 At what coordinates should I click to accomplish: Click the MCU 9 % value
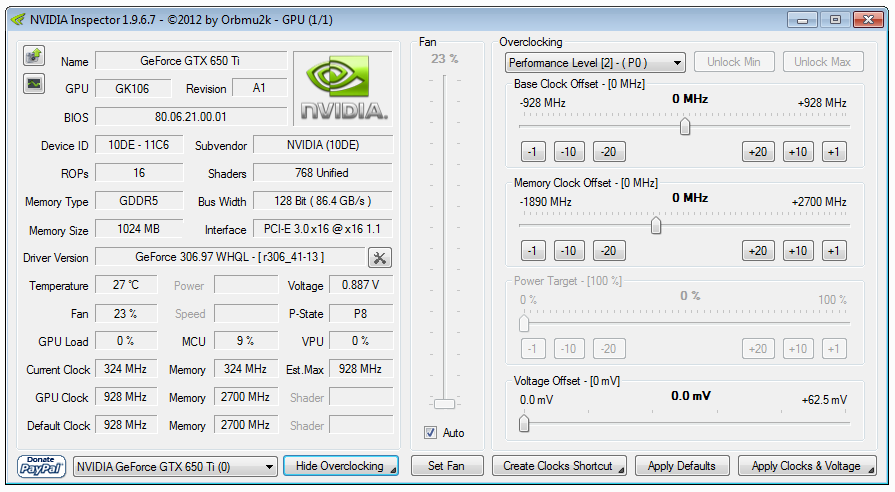point(245,341)
